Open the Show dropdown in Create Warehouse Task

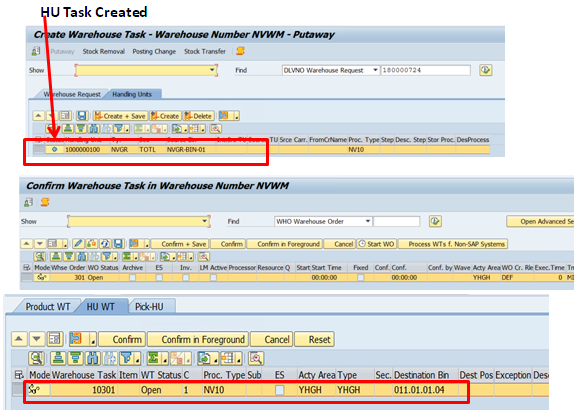(212, 70)
